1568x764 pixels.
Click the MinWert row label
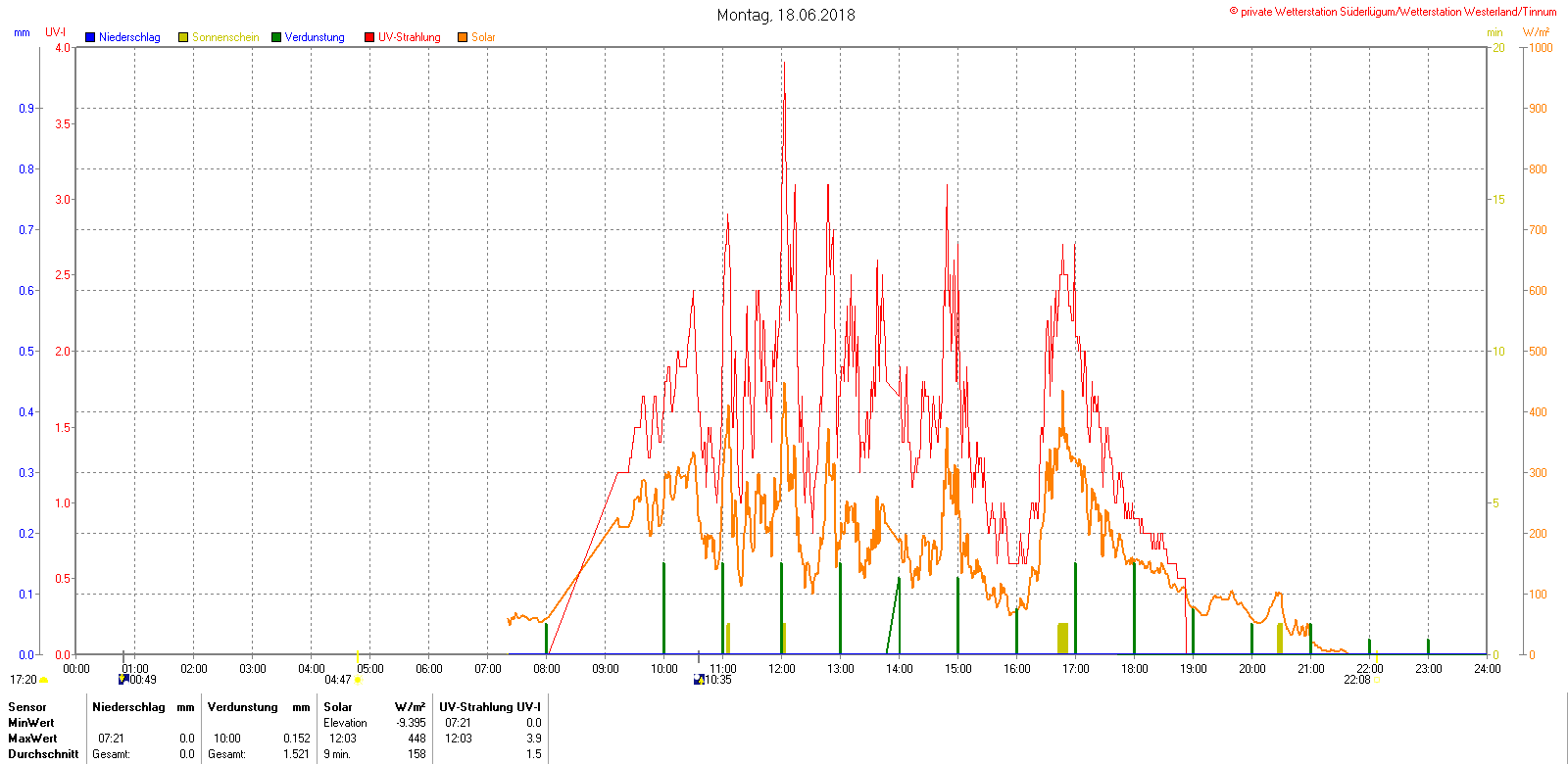(31, 723)
